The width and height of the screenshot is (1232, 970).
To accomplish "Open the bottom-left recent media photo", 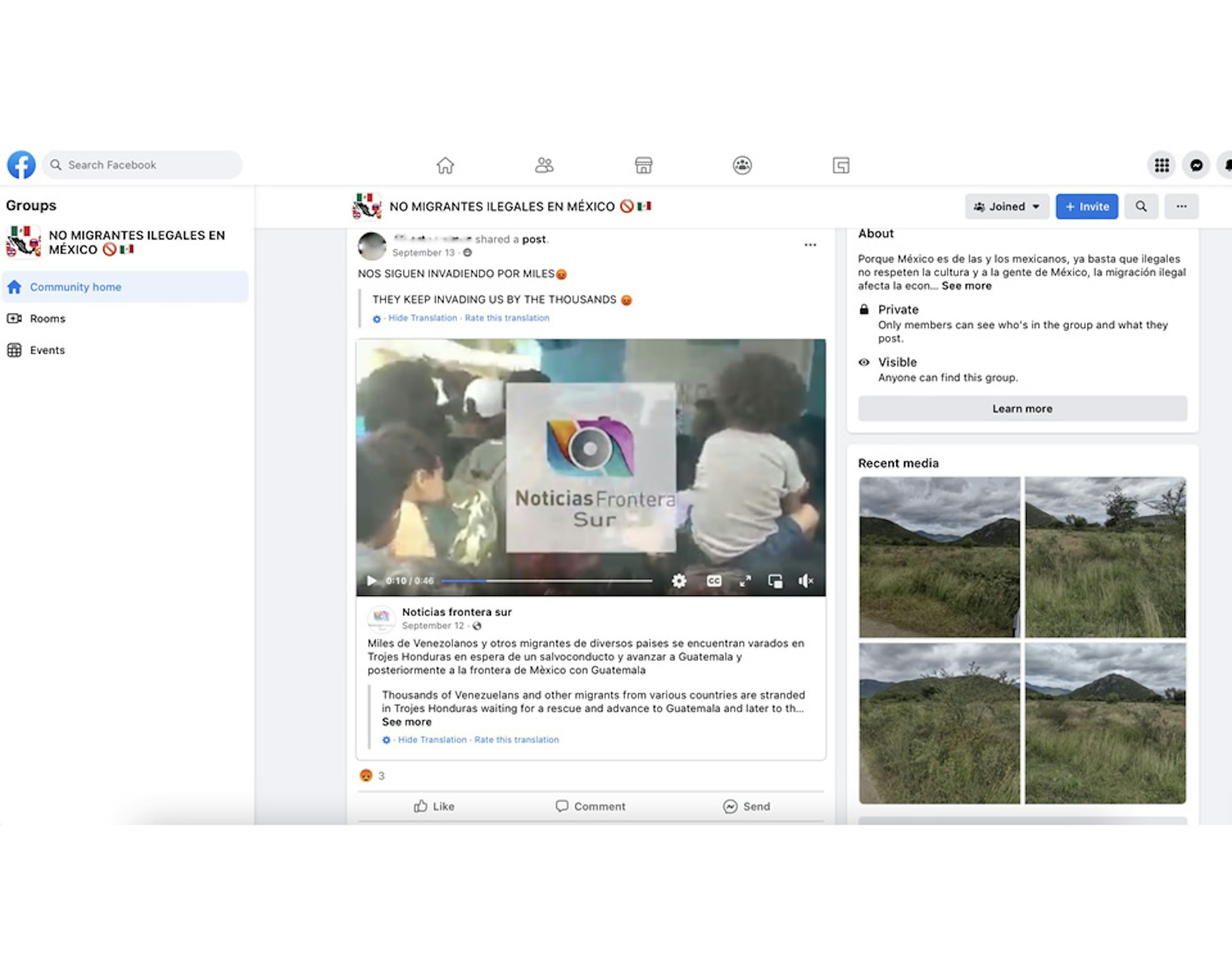I will (939, 723).
